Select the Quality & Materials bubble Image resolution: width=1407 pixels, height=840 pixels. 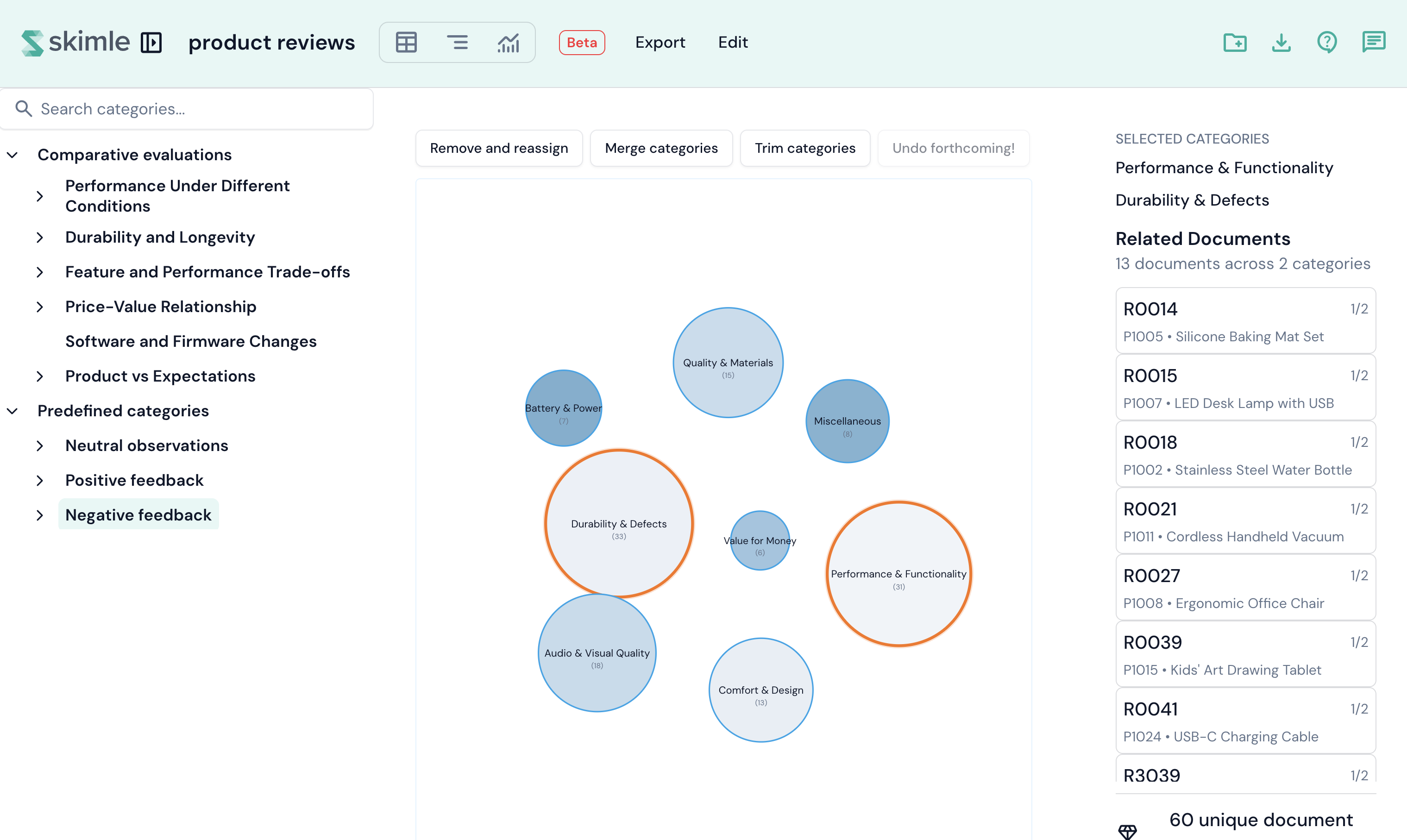(x=728, y=363)
